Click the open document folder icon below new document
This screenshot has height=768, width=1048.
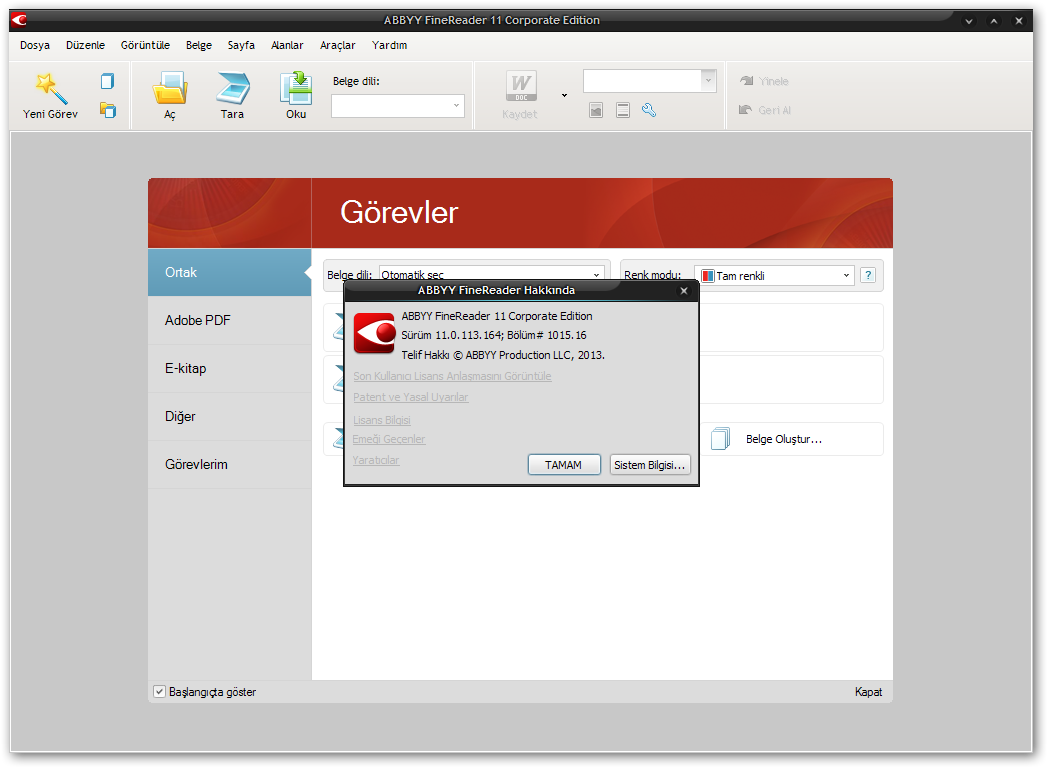[x=108, y=110]
